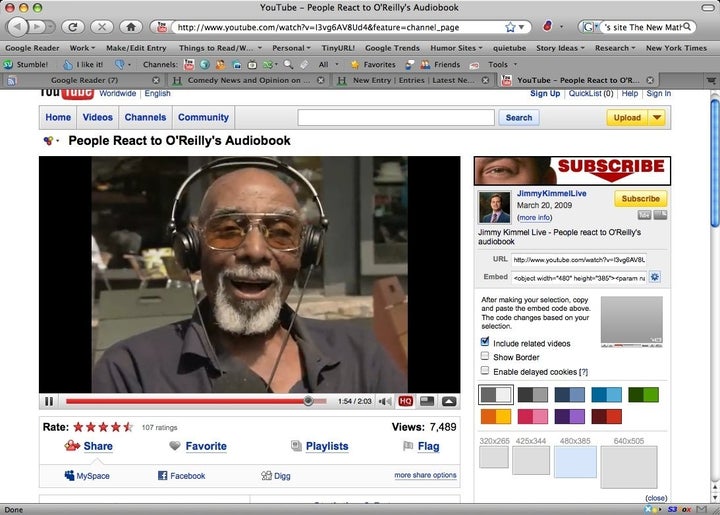Click the browser Stop loading icon
Viewport: 720px width, 515px height.
point(102,27)
